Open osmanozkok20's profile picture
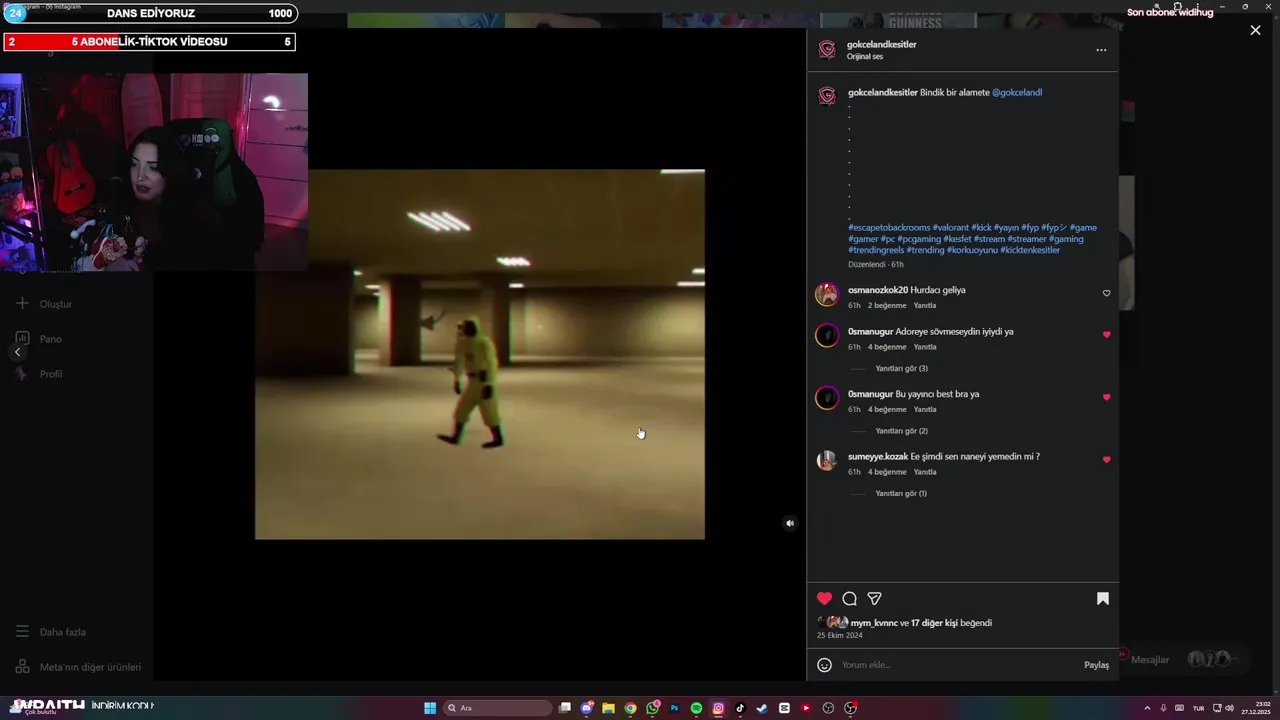This screenshot has height=720, width=1280. (827, 294)
